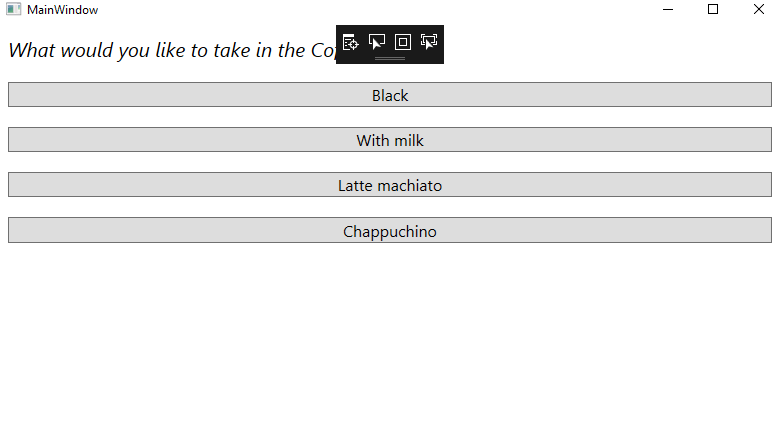
Task: Close the MainWindow application
Action: (x=758, y=9)
